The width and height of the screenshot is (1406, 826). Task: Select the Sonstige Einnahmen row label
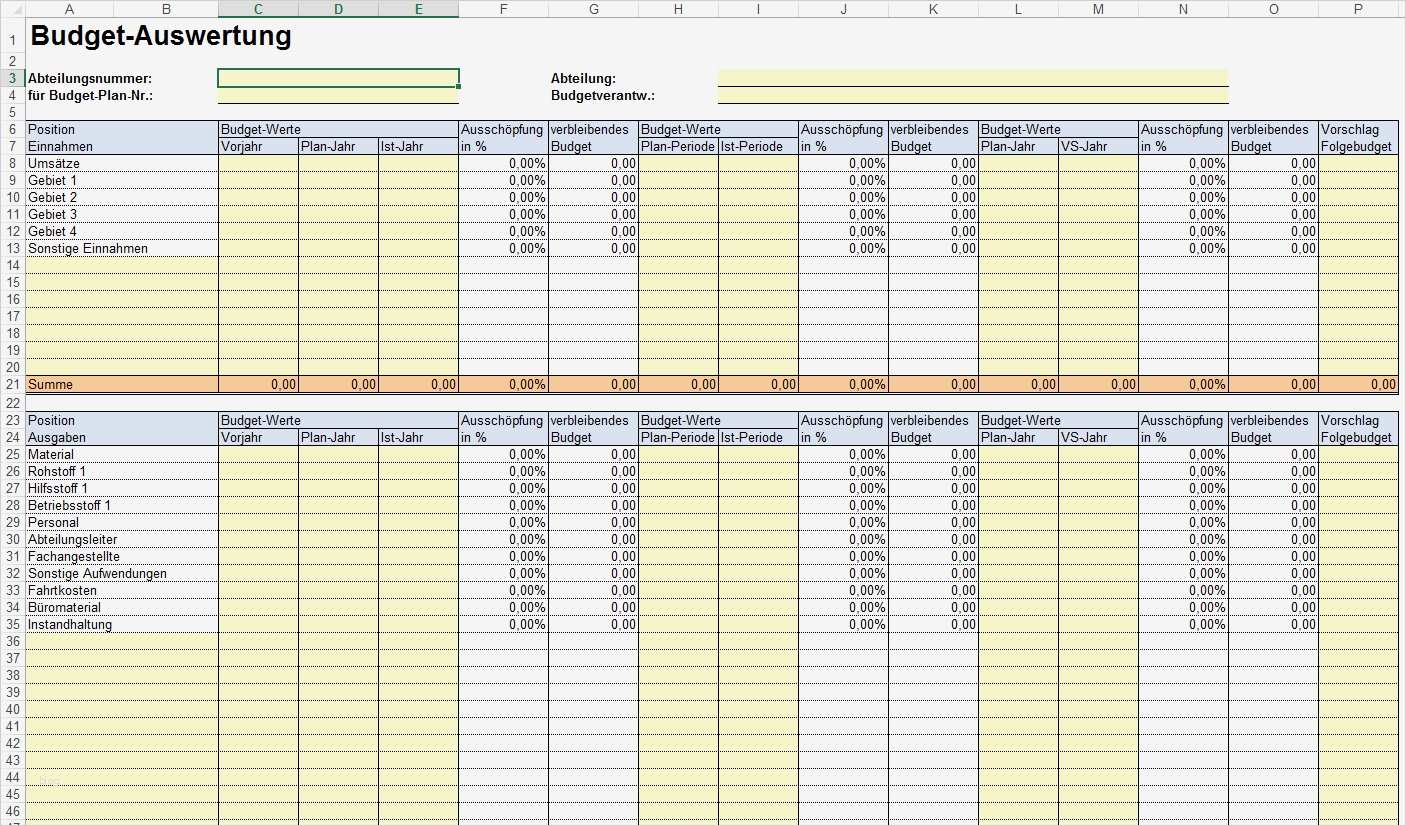120,248
